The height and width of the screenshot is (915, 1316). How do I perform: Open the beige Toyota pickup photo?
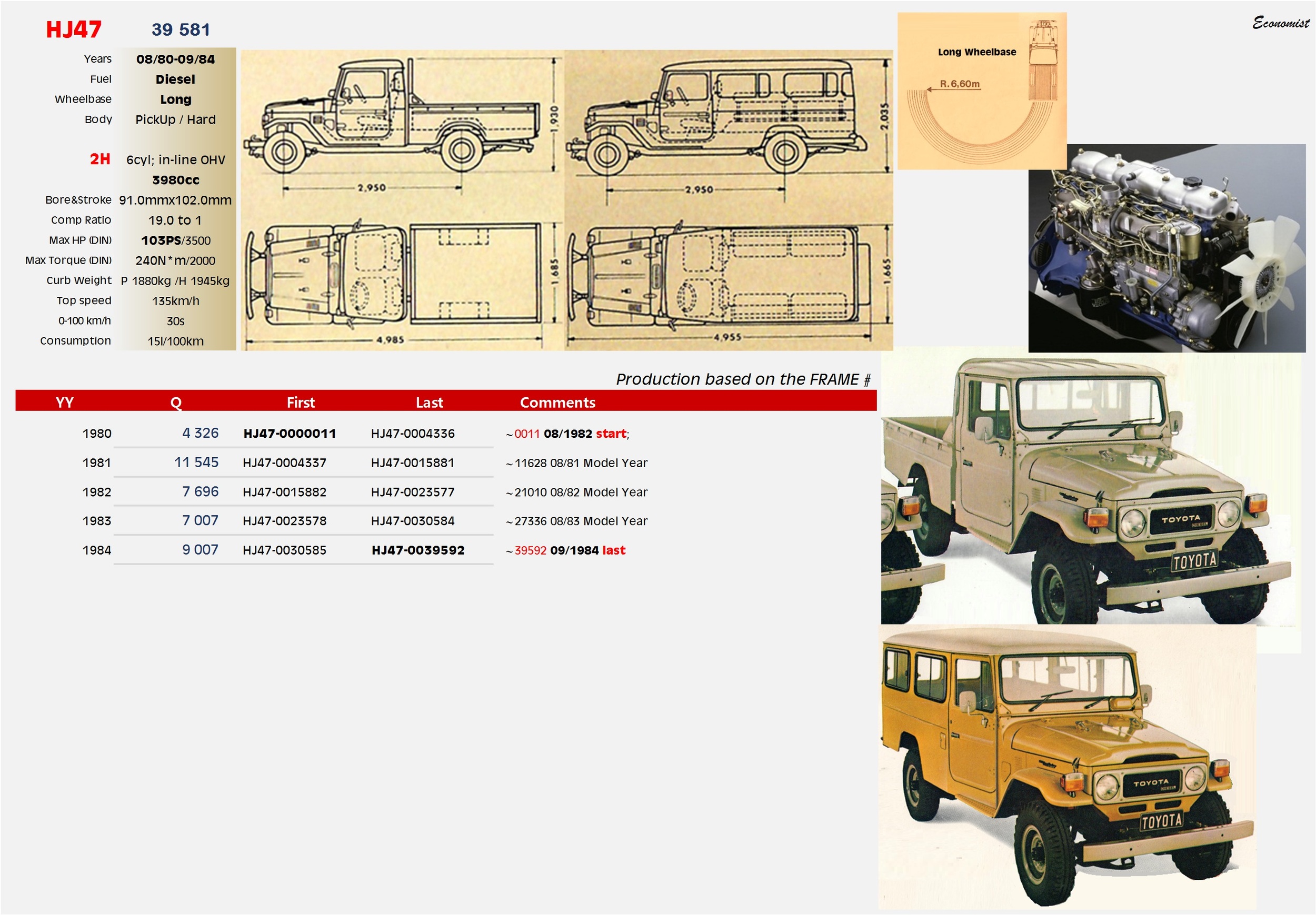(x=1086, y=489)
